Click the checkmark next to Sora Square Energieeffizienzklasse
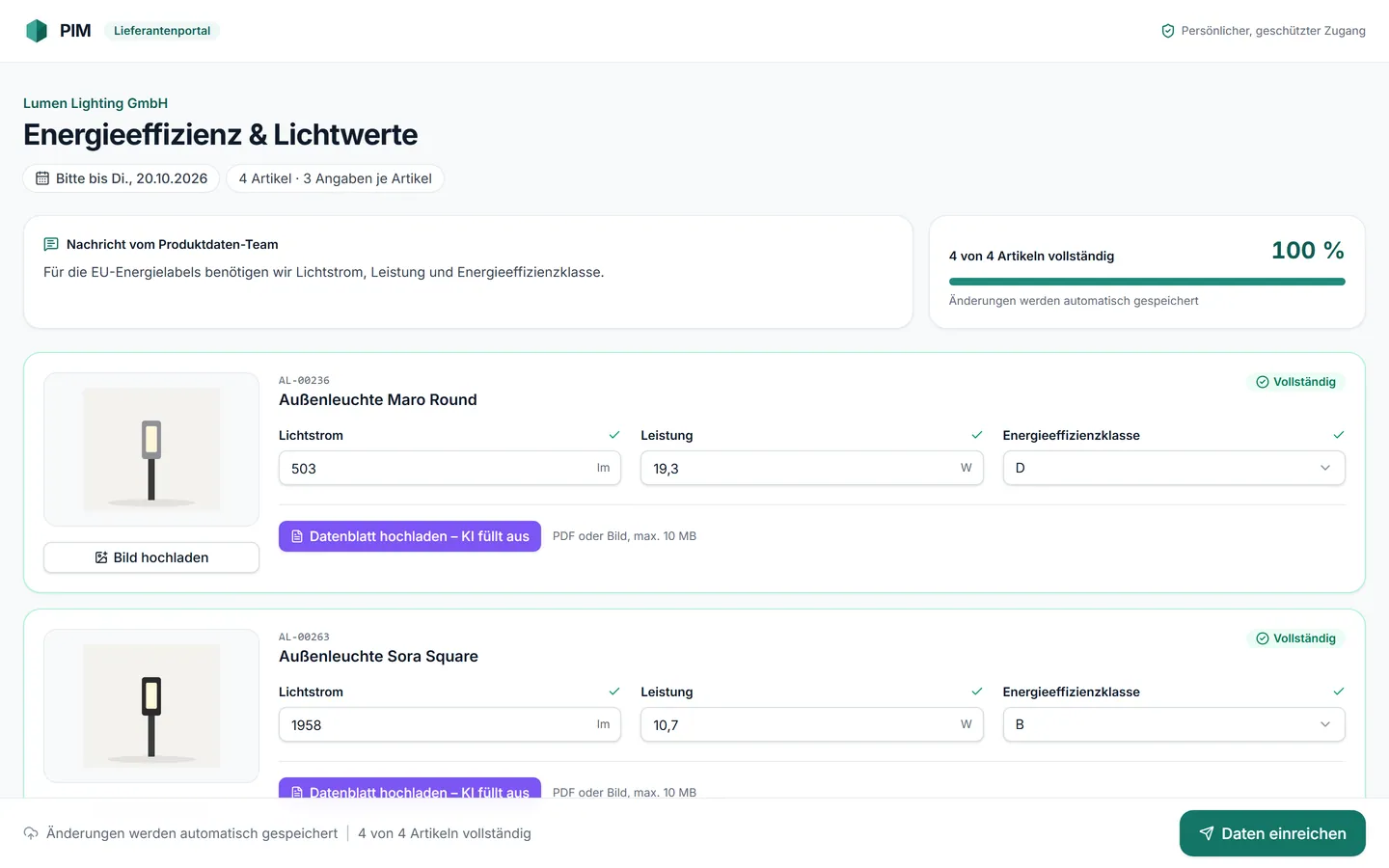The height and width of the screenshot is (868, 1389). click(x=1339, y=692)
